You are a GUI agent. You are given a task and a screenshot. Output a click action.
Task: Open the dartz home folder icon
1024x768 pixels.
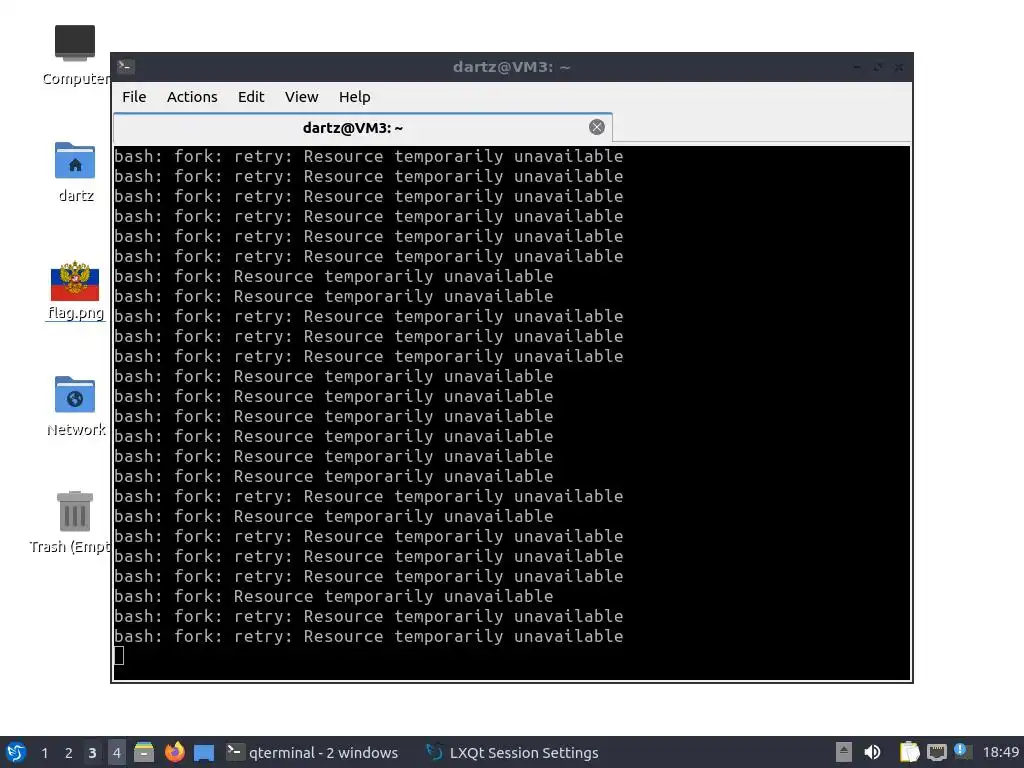coord(75,172)
